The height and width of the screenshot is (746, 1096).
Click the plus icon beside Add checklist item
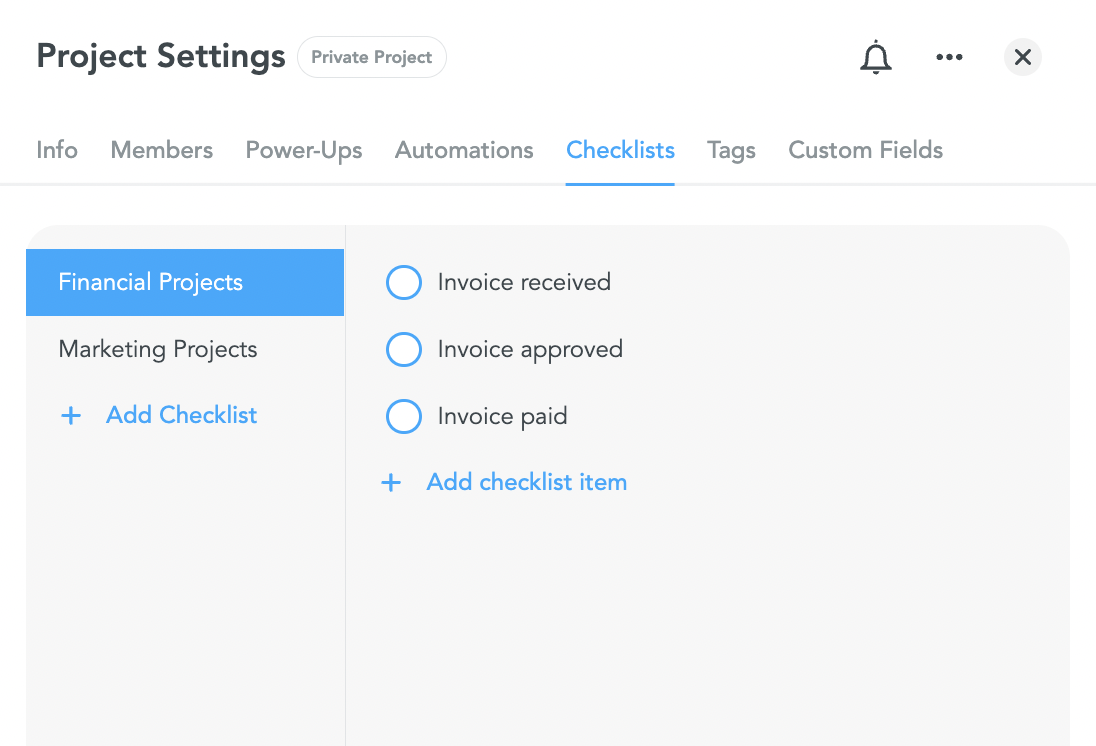click(x=390, y=481)
